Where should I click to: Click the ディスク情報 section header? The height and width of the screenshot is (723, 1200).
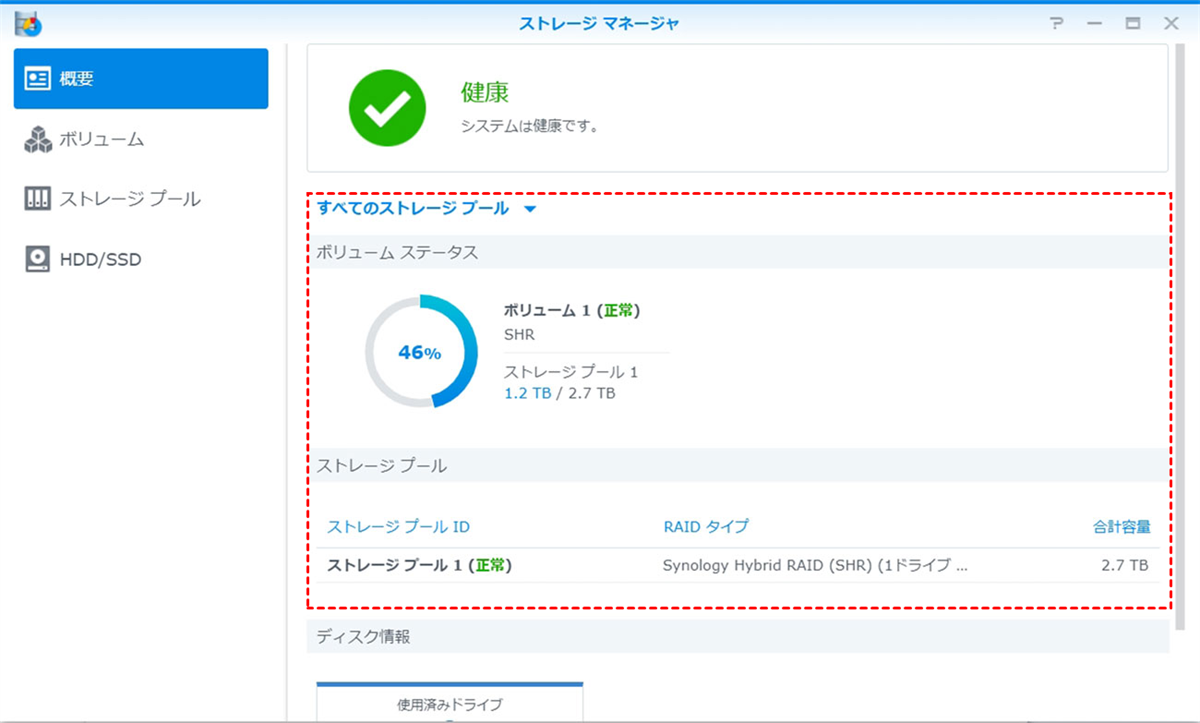point(738,636)
